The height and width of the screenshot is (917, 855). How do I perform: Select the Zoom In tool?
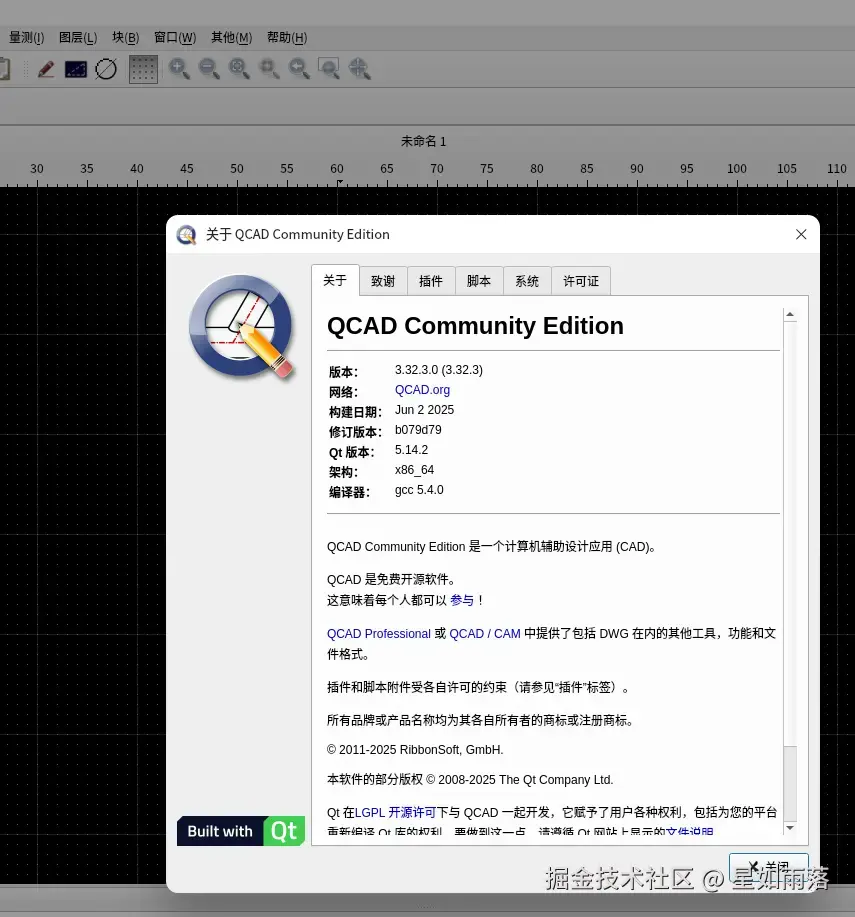[x=179, y=68]
